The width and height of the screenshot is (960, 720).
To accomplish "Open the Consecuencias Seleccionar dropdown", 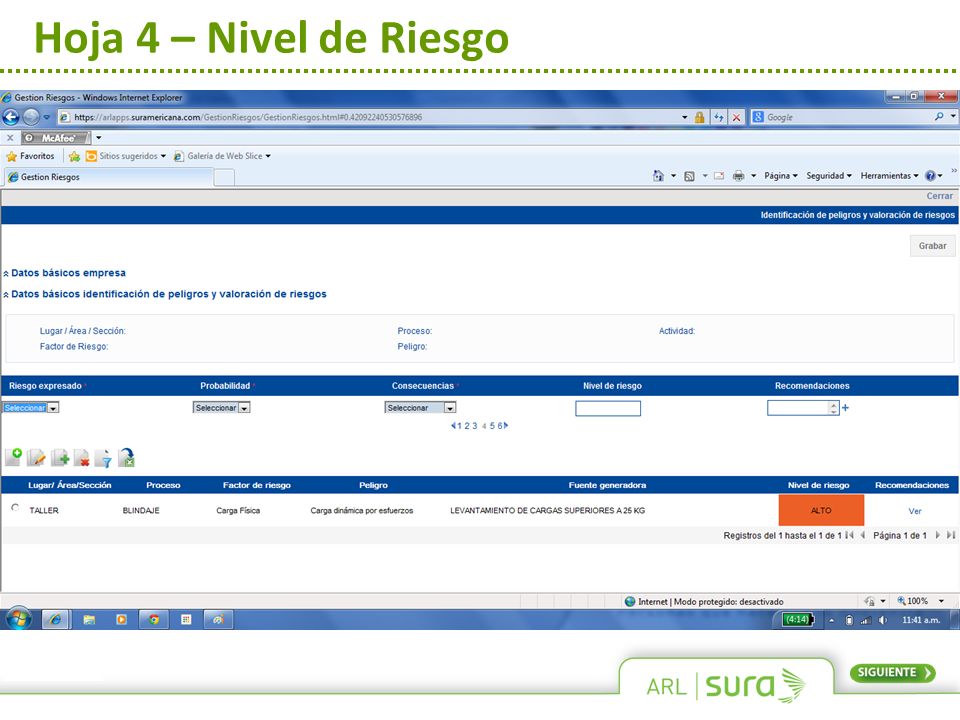I will (421, 408).
